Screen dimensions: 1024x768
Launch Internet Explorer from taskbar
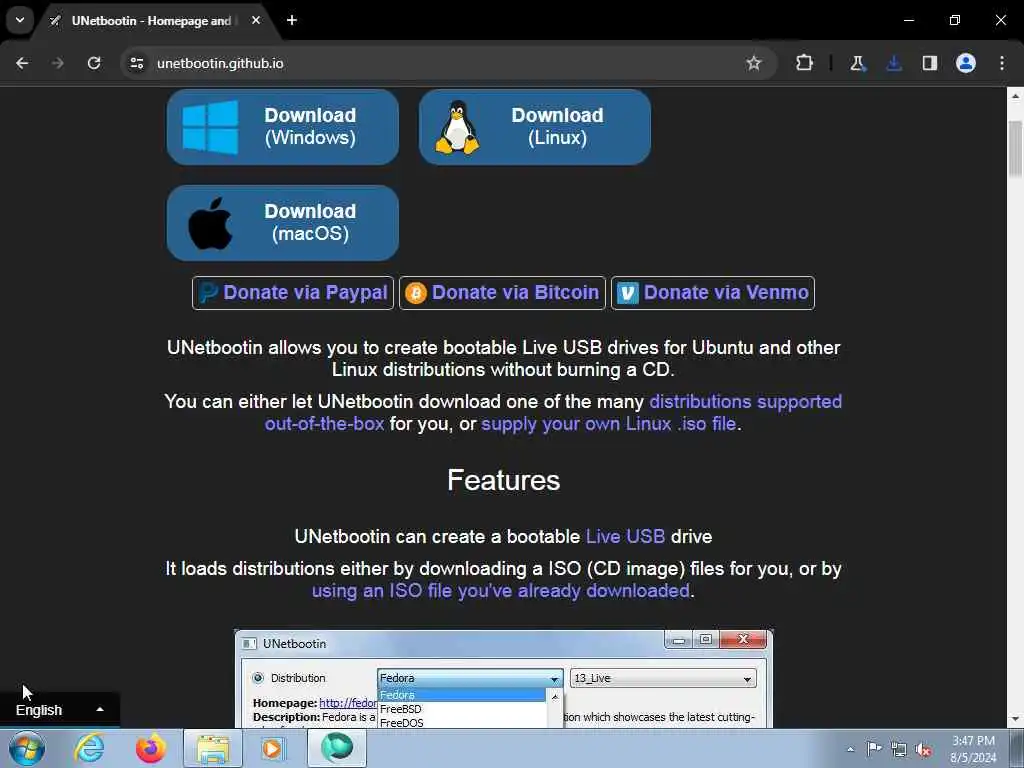point(89,748)
